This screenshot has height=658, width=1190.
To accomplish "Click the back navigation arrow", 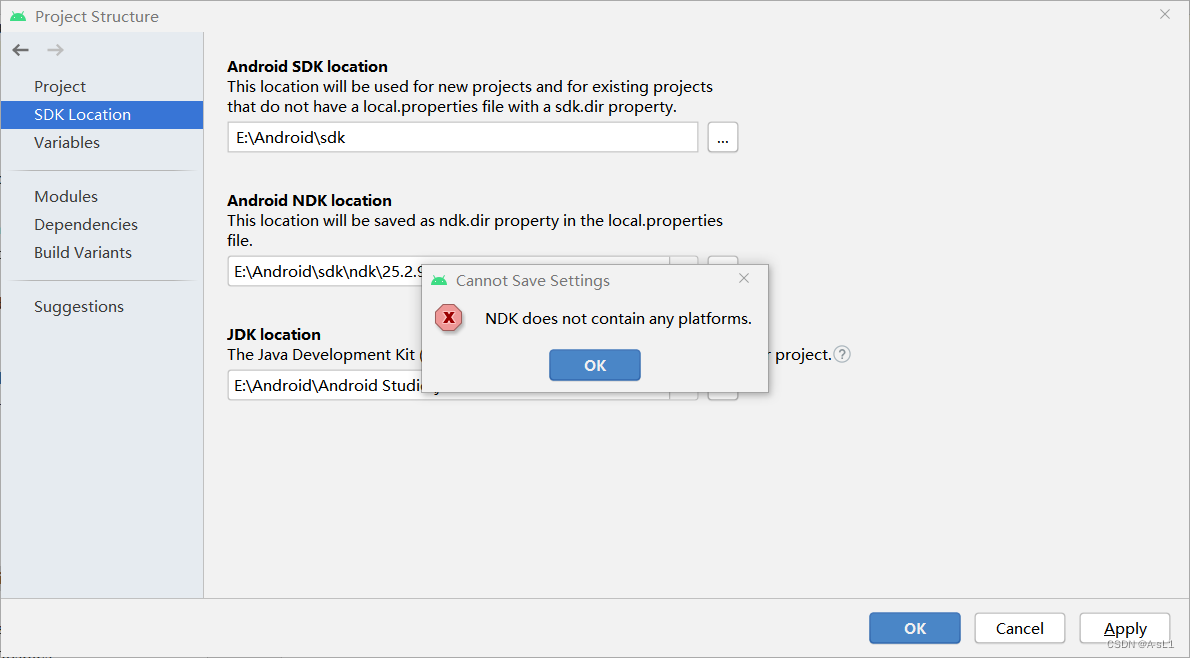I will point(20,49).
